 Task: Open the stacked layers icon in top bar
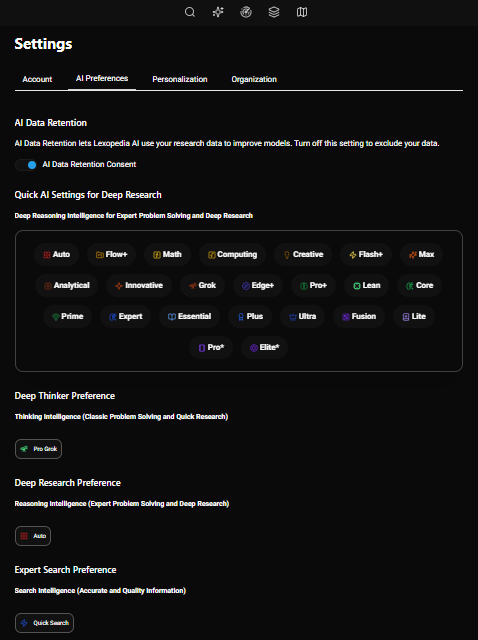coord(274,12)
